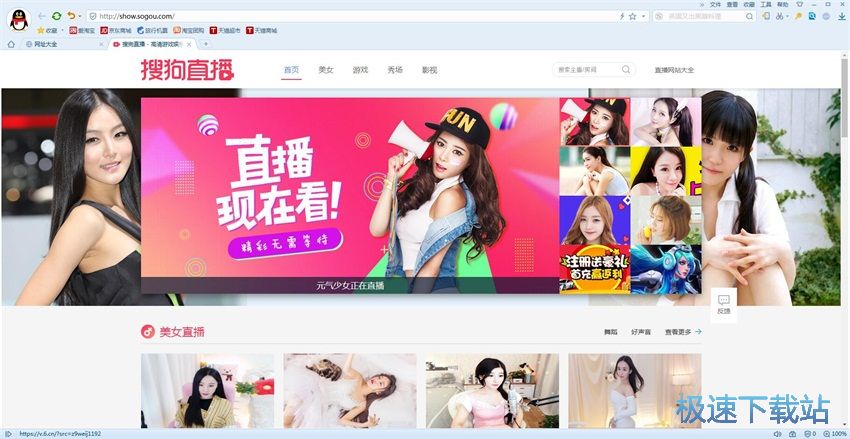Reload the page with green refresh icon

[x=56, y=16]
